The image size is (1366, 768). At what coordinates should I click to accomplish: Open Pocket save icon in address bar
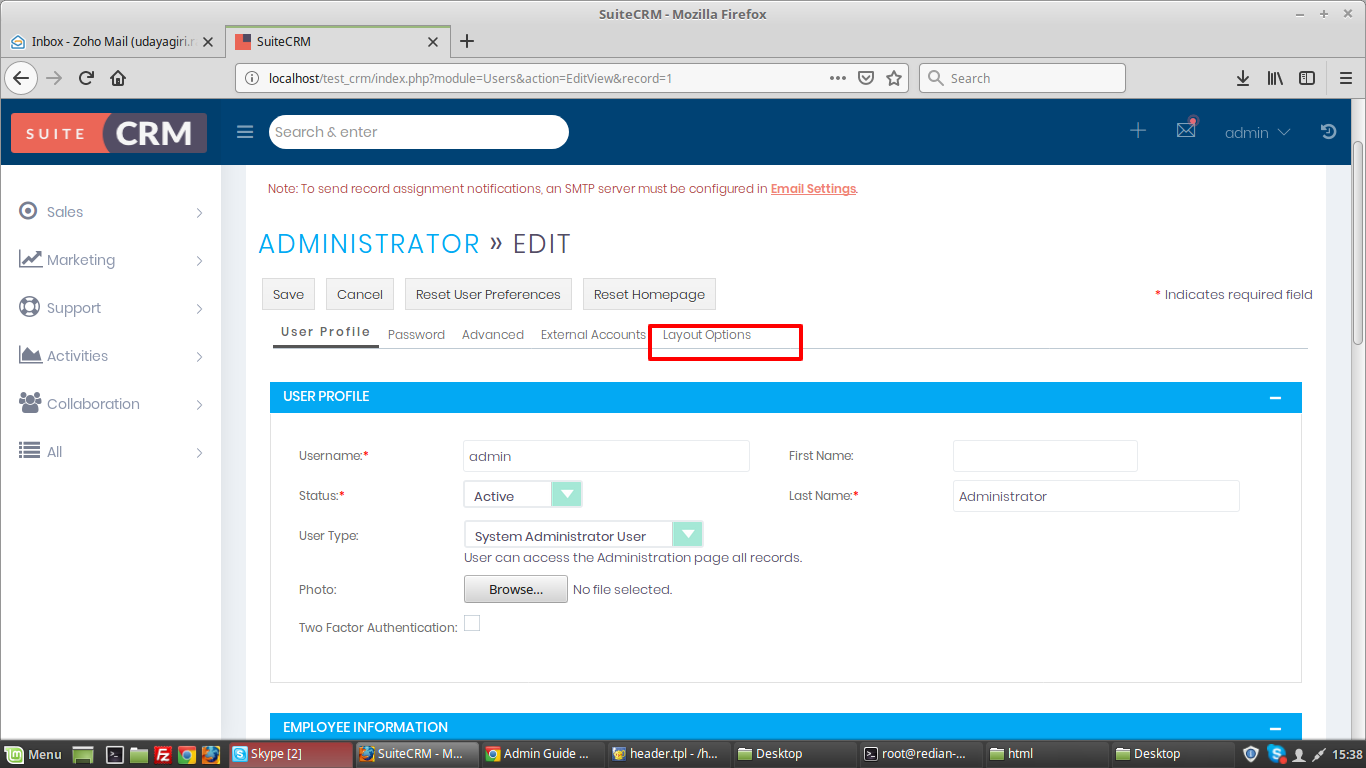[867, 78]
